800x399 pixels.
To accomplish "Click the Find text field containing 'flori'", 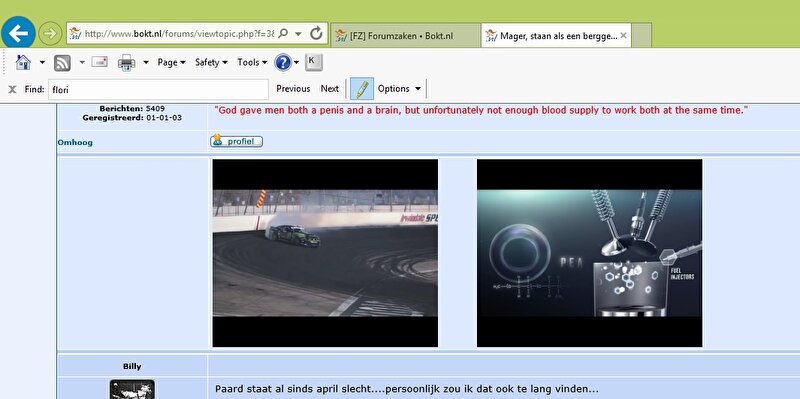I will click(158, 89).
